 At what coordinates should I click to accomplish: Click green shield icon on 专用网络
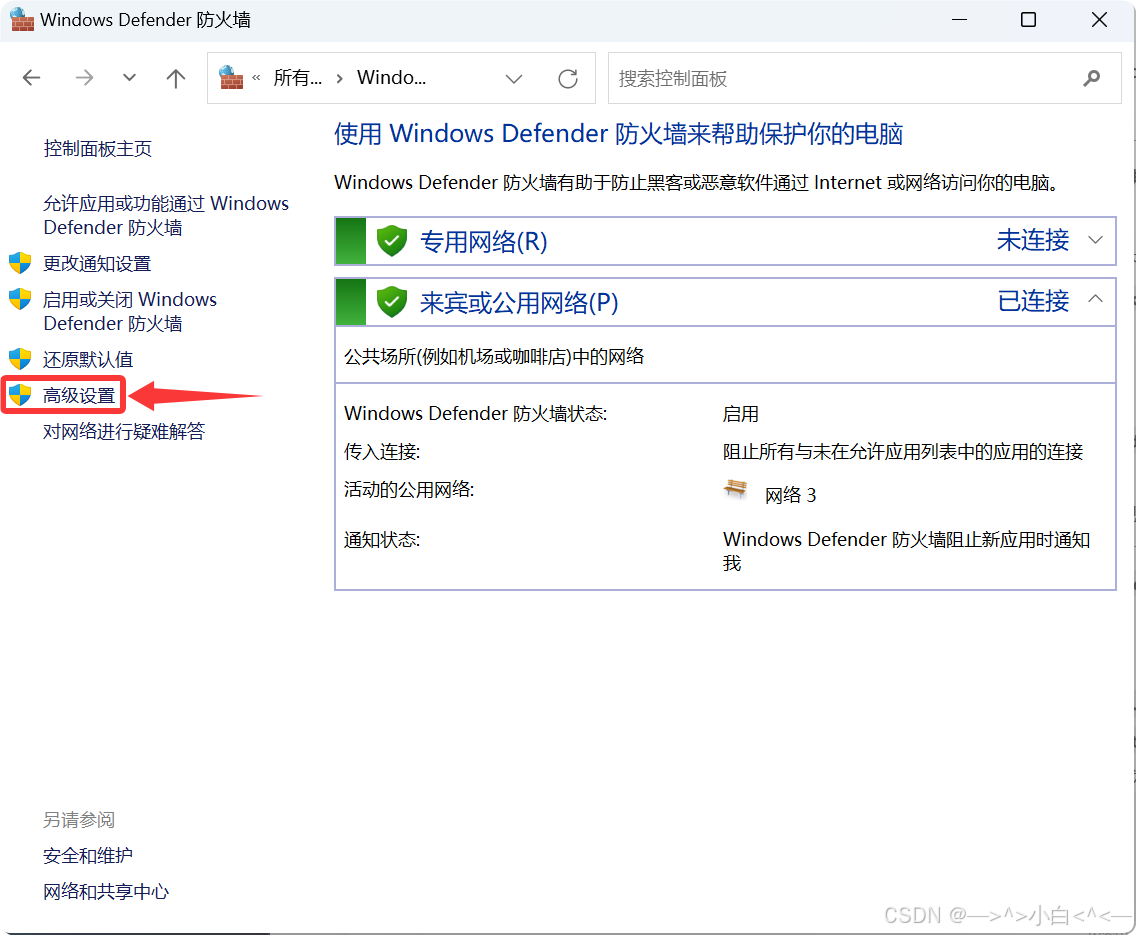[x=392, y=240]
